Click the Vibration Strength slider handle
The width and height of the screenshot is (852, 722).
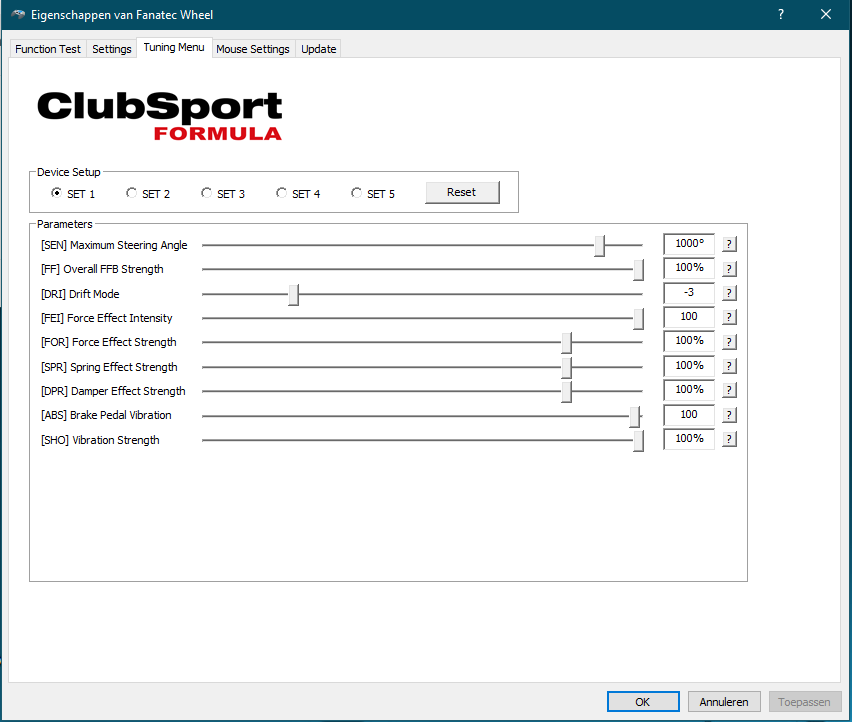(638, 441)
